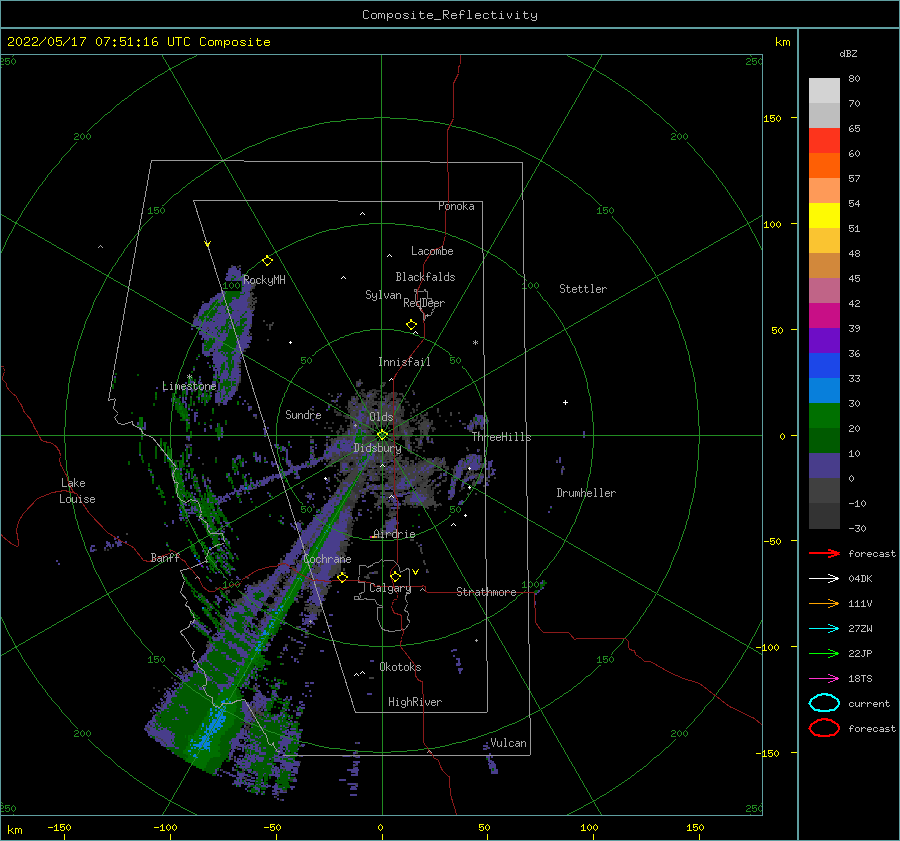Click the Didsbury label
The width and height of the screenshot is (900, 841).
click(377, 448)
